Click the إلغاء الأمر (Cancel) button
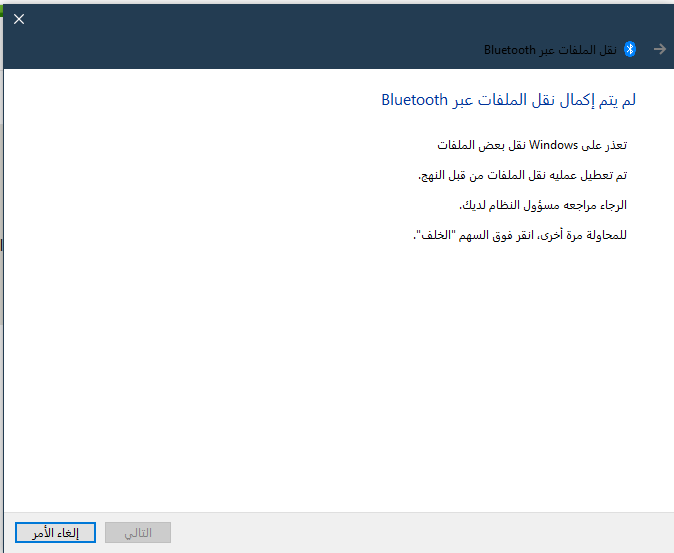This screenshot has height=553, width=674. (55, 533)
